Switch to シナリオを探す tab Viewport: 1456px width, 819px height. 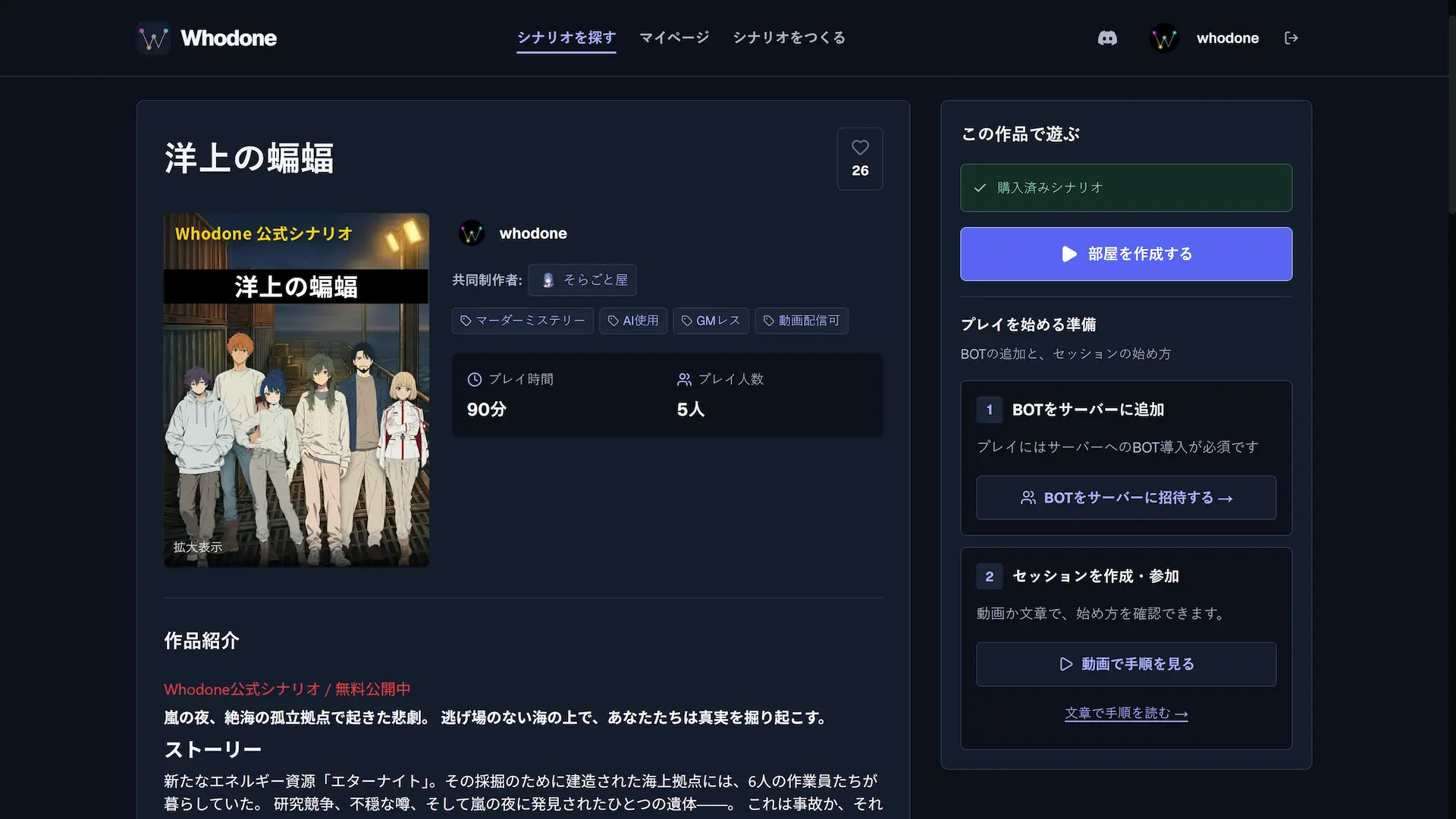pos(566,38)
